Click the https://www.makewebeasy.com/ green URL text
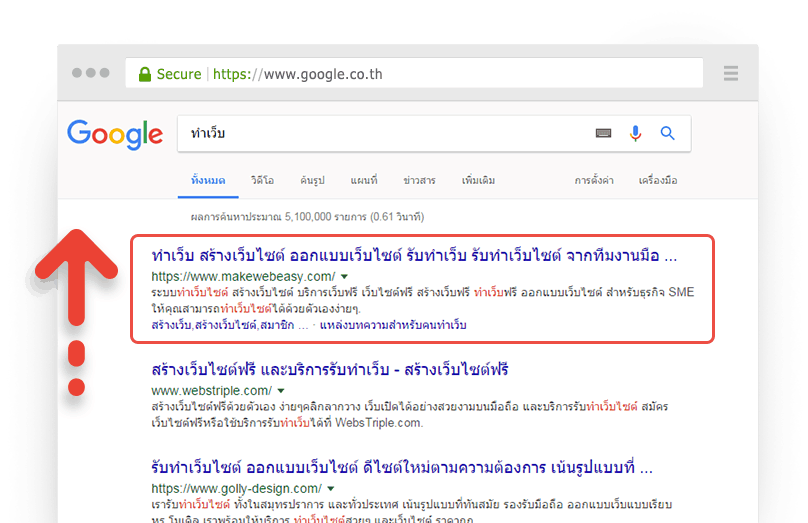 (x=243, y=277)
